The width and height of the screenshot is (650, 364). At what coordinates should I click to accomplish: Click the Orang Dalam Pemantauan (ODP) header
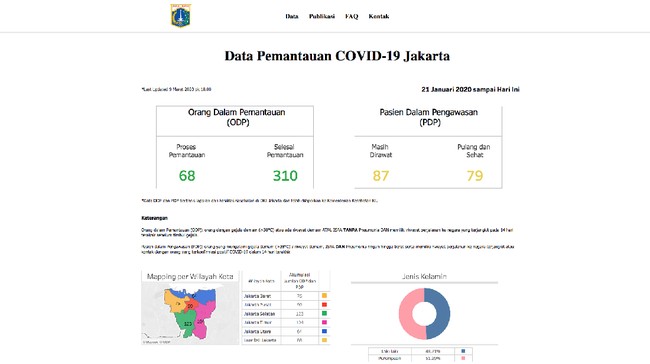tap(237, 117)
